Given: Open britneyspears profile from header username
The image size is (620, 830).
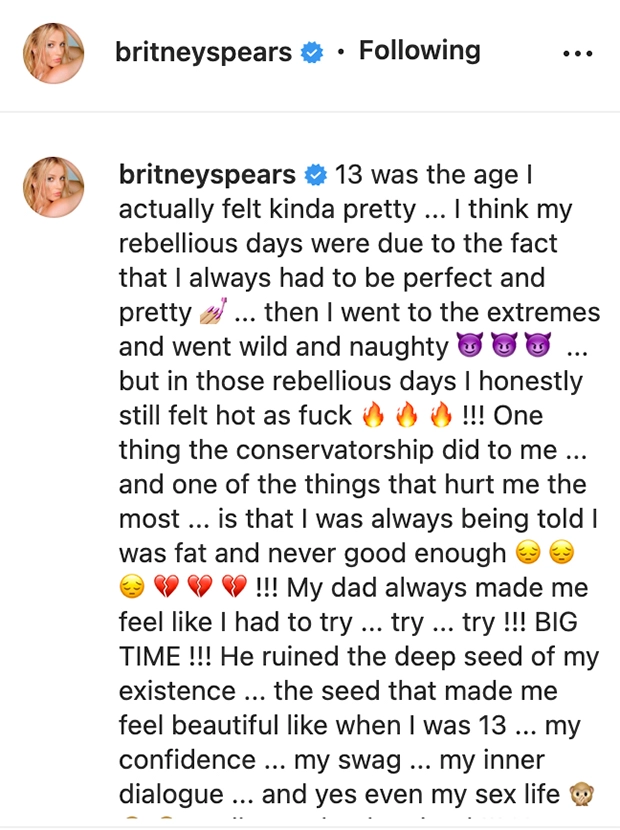Looking at the screenshot, I should pyautogui.click(x=204, y=52).
